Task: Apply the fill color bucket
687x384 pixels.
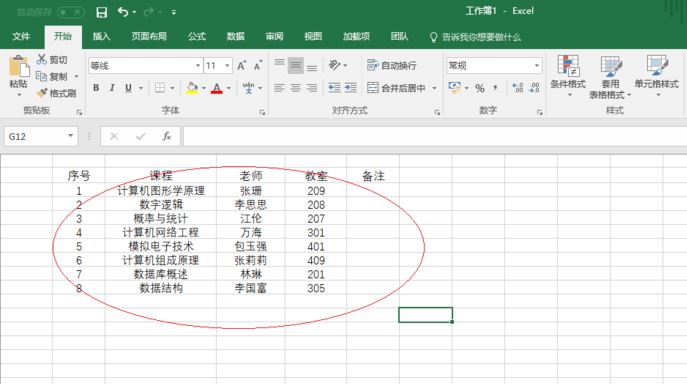Action: [x=192, y=88]
